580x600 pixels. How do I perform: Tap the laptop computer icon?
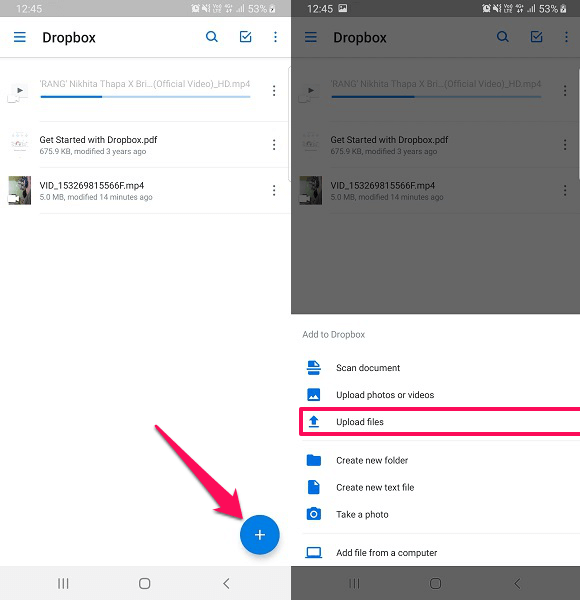click(314, 553)
